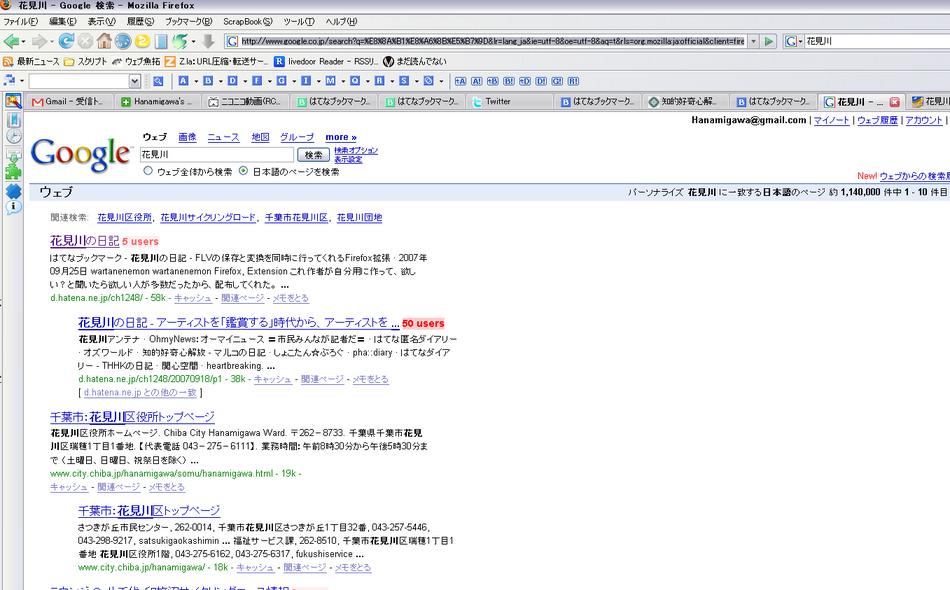Open dropdown arrow beside 'R' toolbar button
950x590 pixels.
(x=392, y=81)
